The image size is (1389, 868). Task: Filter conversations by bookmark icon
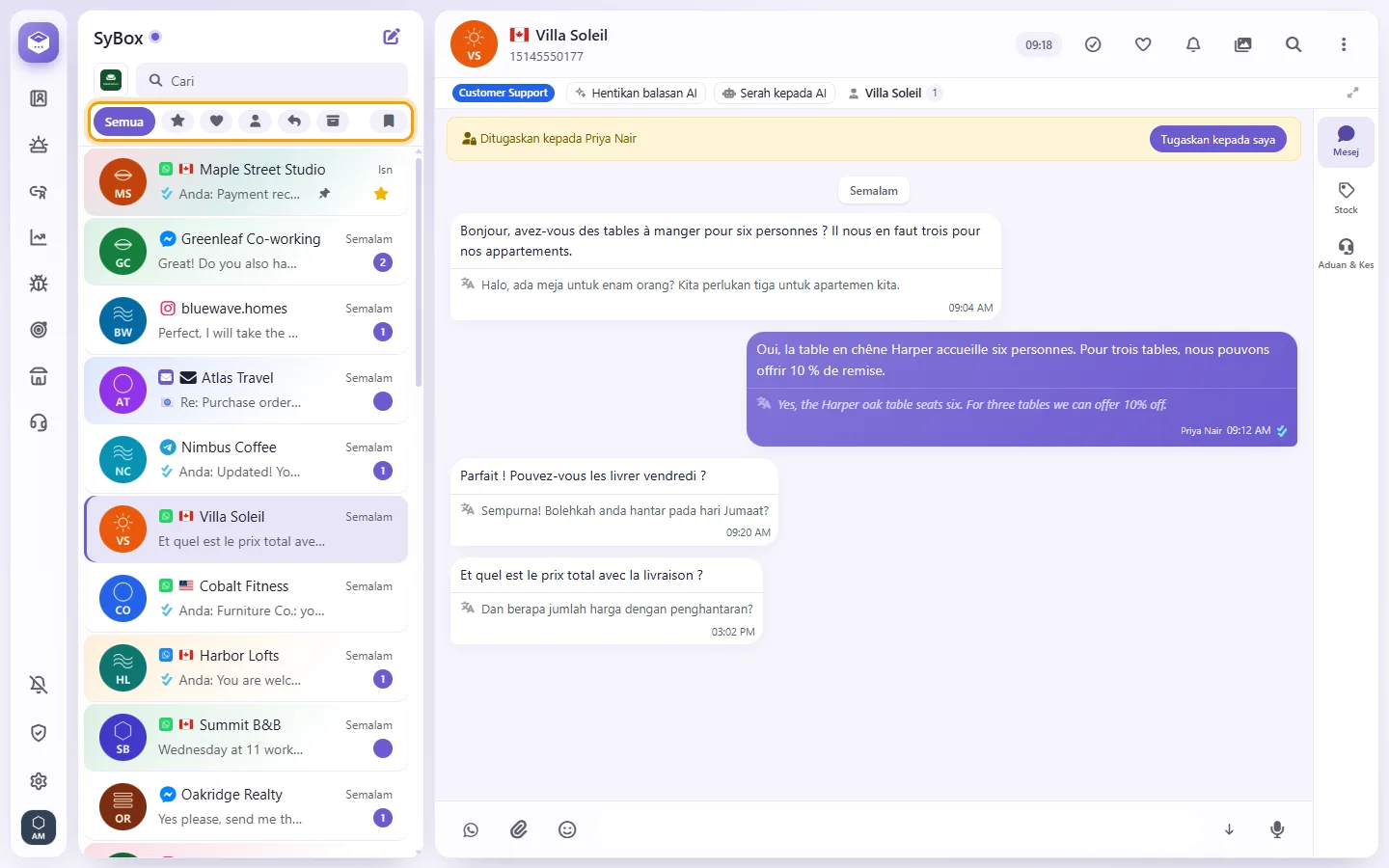[389, 121]
